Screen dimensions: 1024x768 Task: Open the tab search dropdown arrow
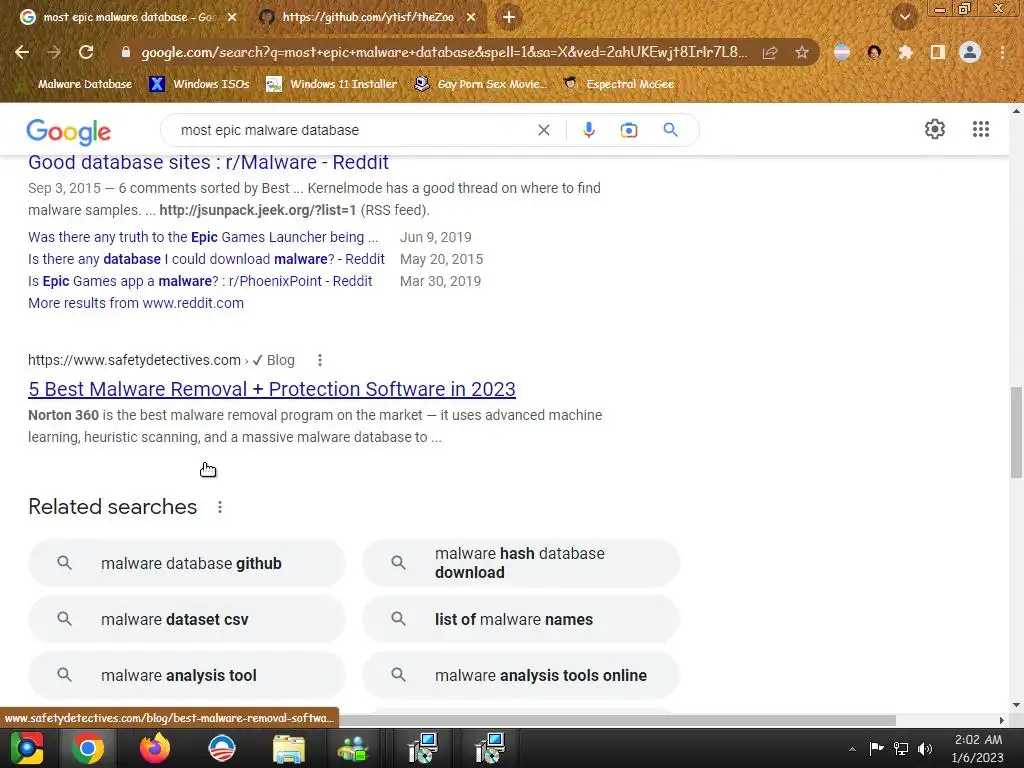[905, 17]
